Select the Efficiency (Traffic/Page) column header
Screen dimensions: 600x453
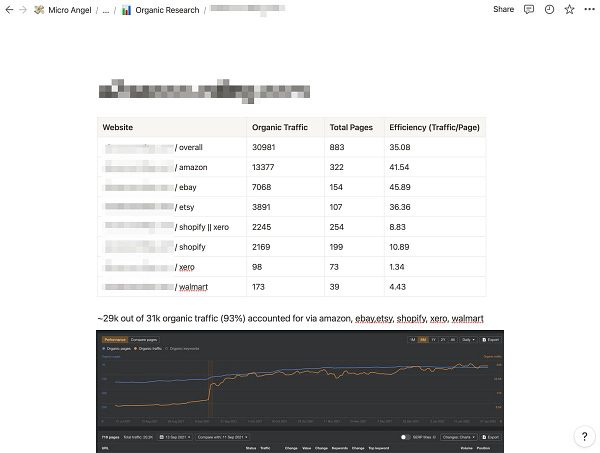coord(435,127)
